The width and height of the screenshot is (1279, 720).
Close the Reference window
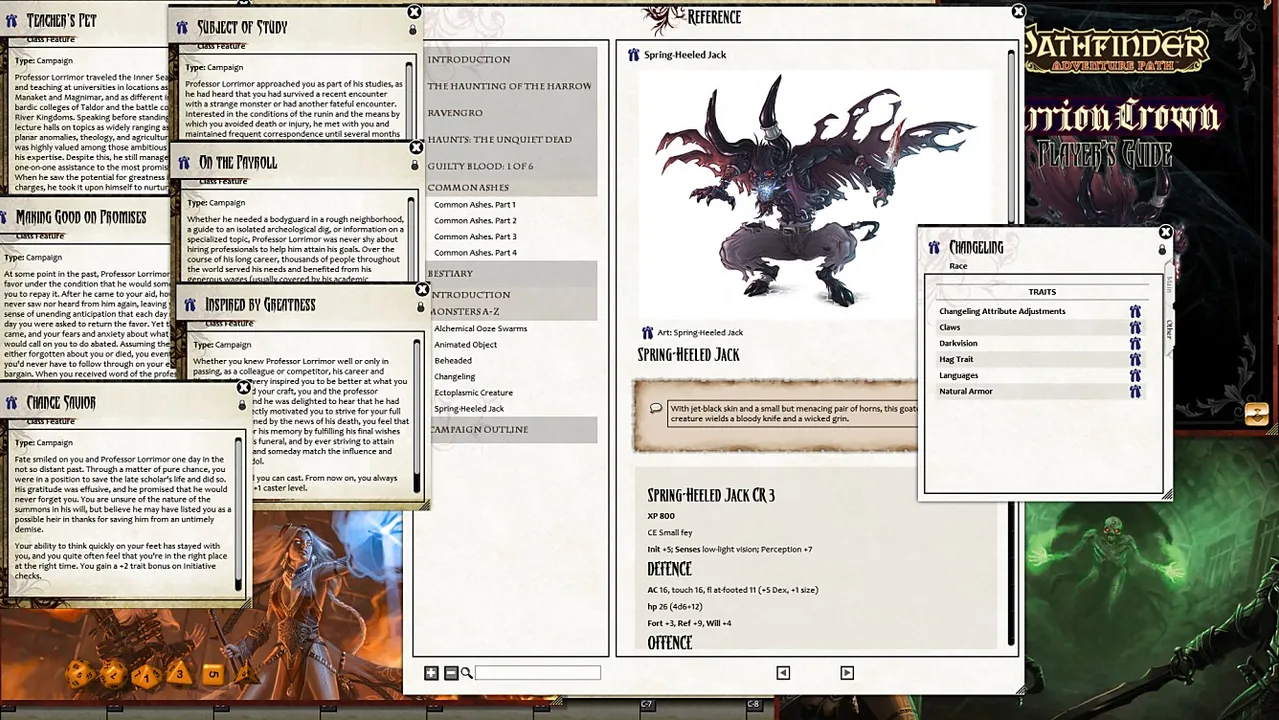[1018, 12]
